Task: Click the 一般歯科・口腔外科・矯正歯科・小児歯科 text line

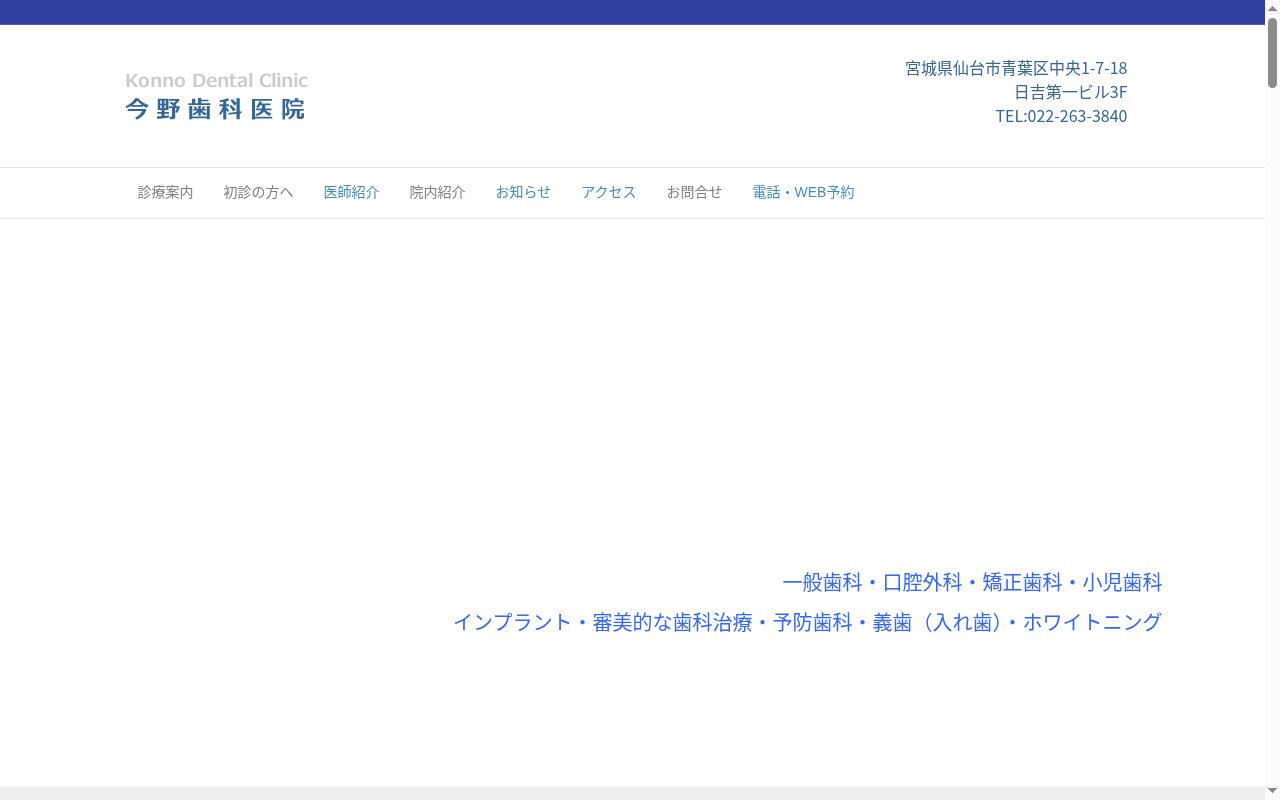Action: 972,582
